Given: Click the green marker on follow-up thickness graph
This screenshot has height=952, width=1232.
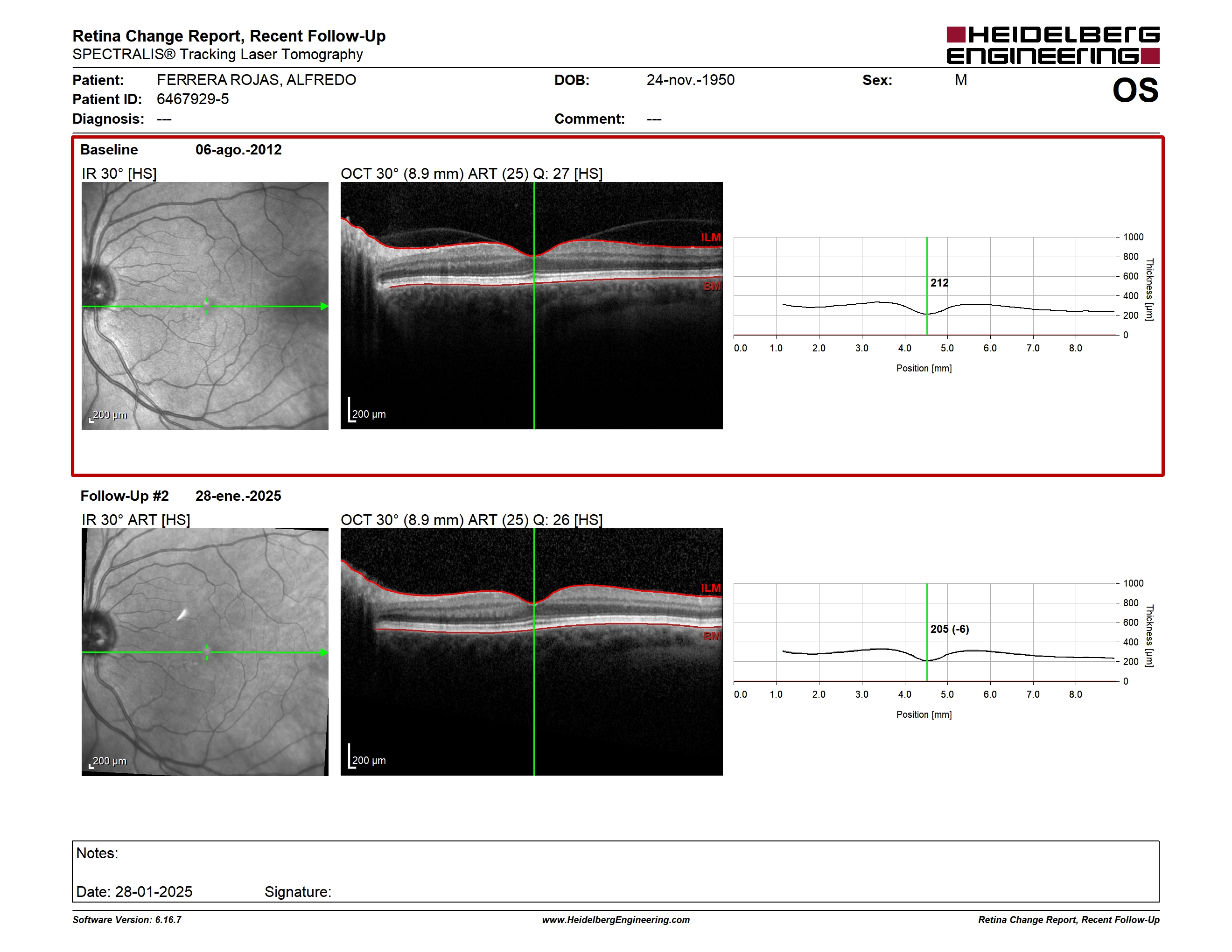Looking at the screenshot, I should pyautogui.click(x=927, y=632).
